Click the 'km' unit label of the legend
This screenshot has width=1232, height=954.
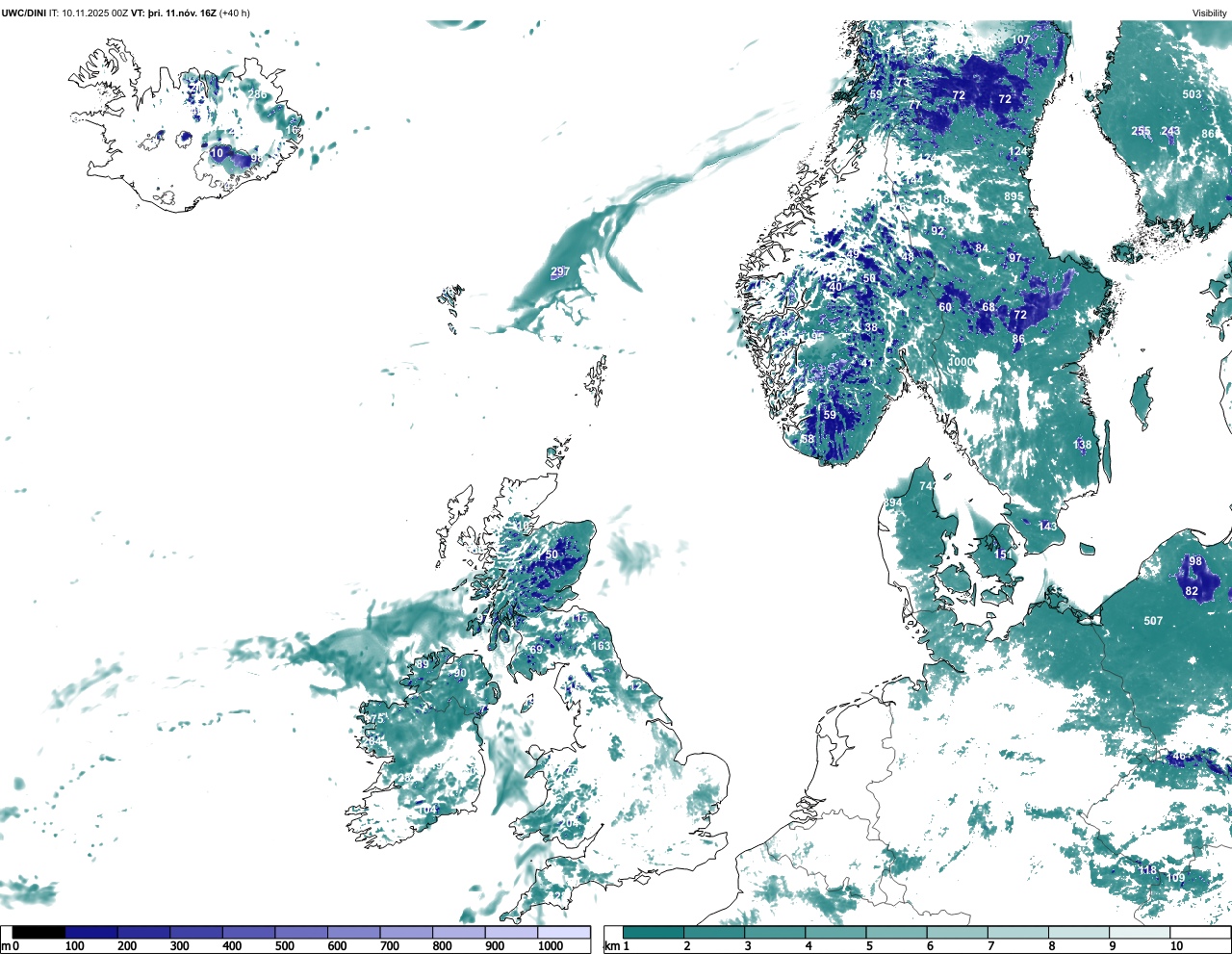(x=611, y=946)
